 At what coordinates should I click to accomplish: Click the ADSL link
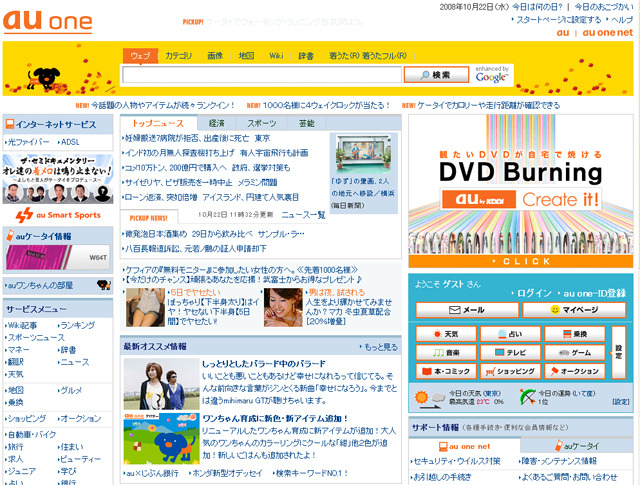70,142
